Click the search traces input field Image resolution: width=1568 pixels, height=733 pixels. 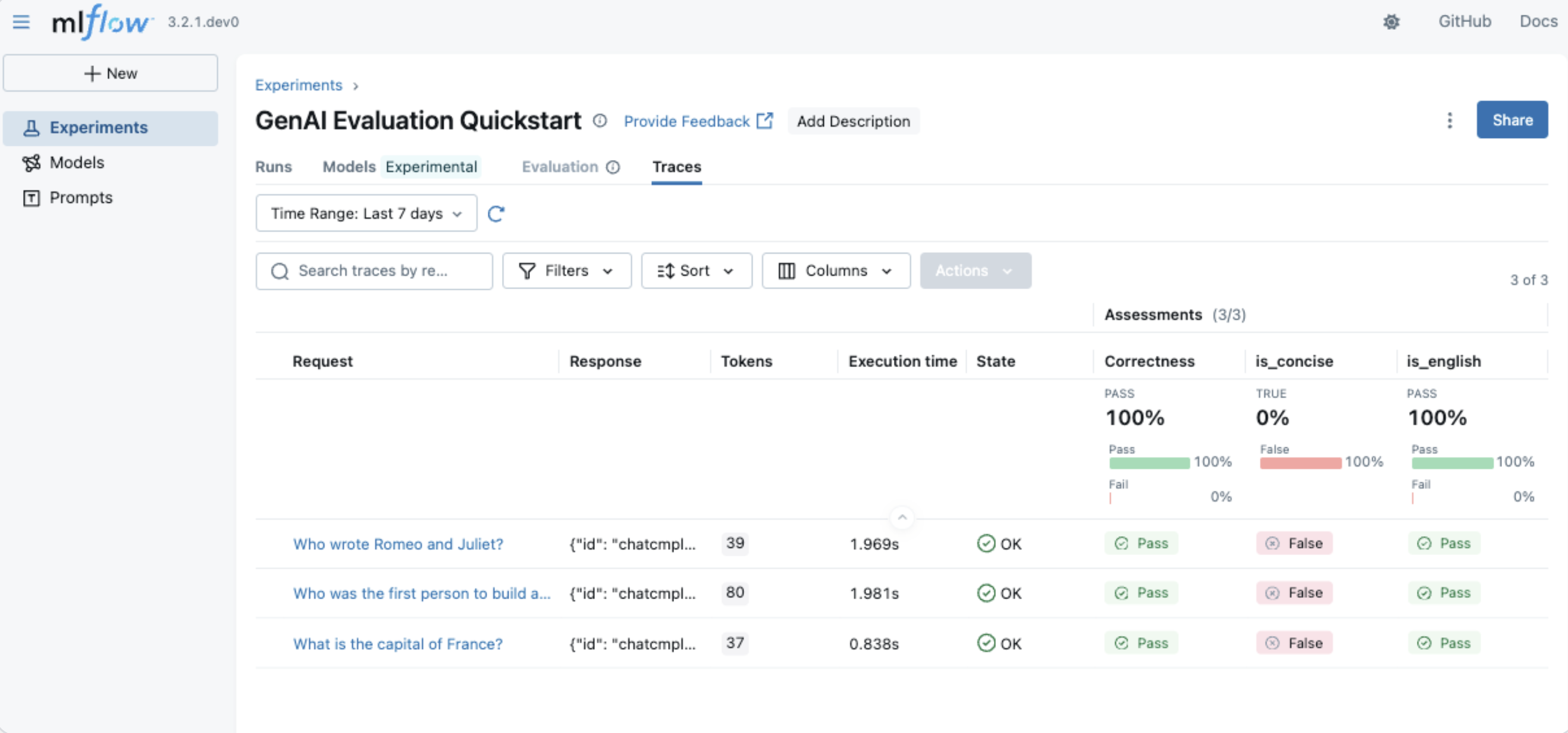[374, 270]
